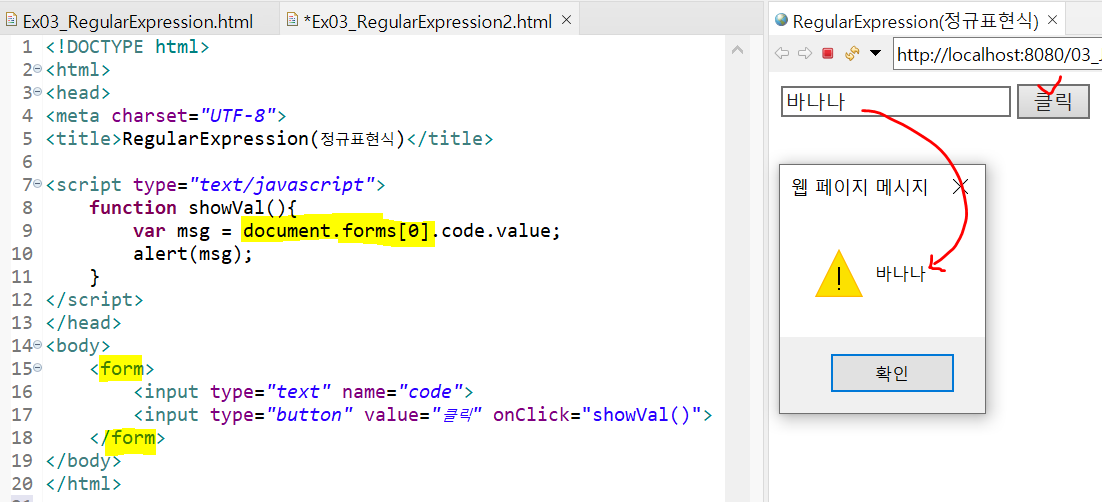
Task: Close the 웹 페이지 메시지 dialog
Action: [x=960, y=186]
